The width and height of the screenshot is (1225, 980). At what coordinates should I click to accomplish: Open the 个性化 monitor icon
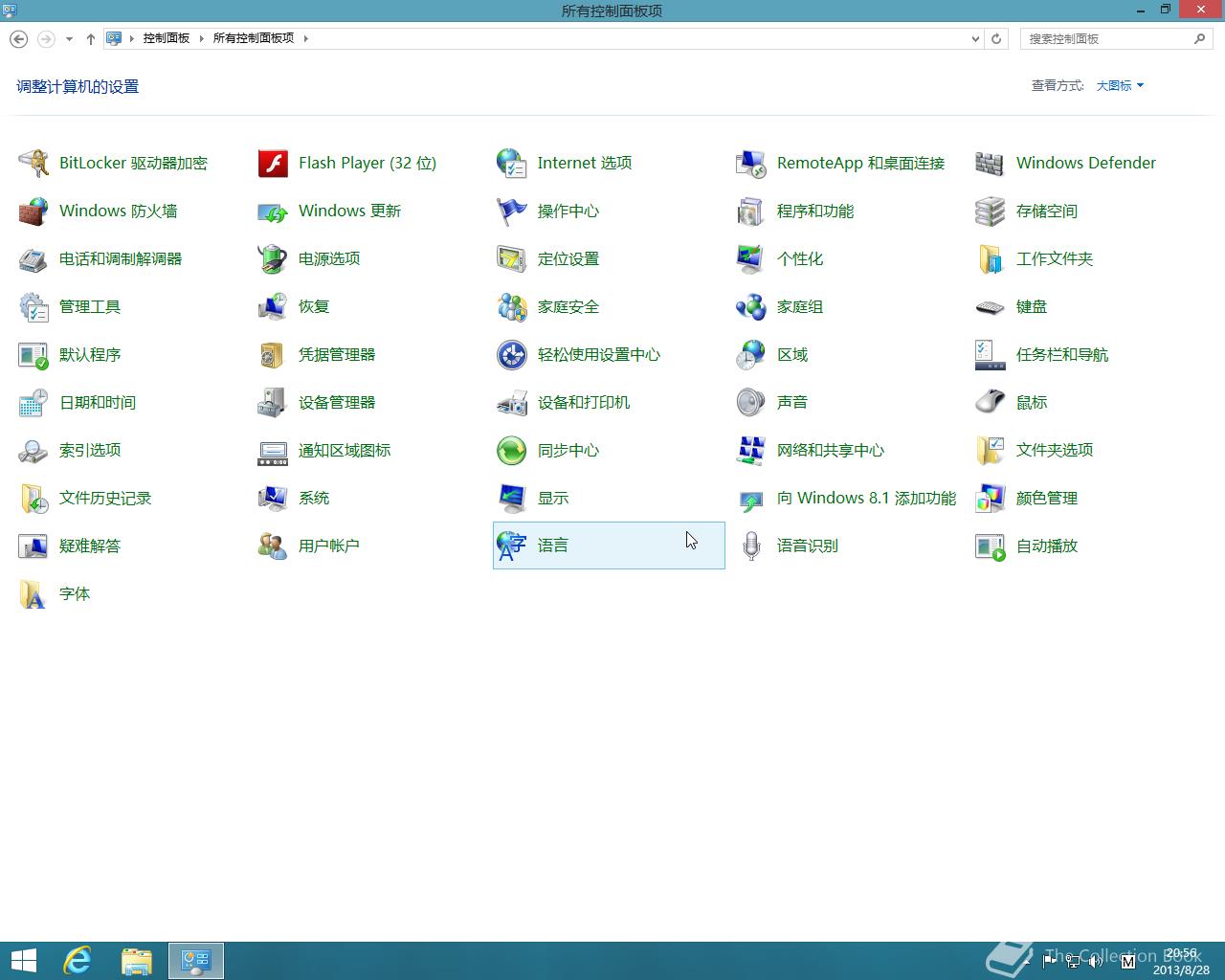coord(751,258)
